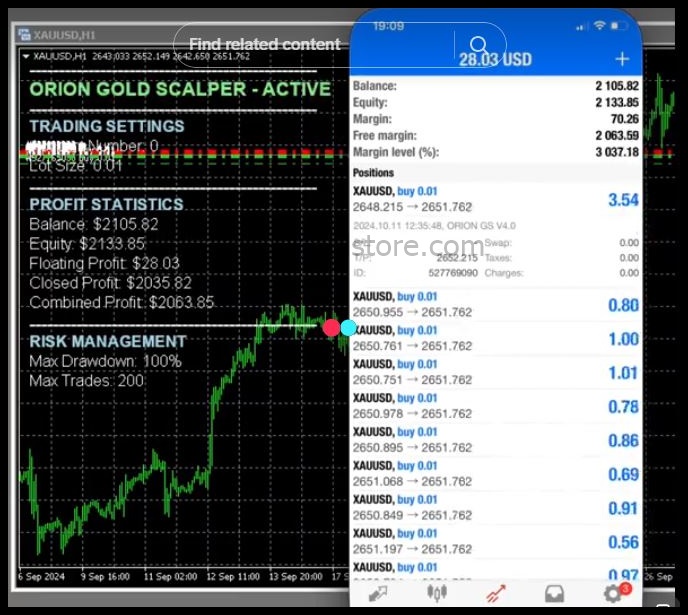
Task: Click the 1.00 profit value
Action: [623, 339]
